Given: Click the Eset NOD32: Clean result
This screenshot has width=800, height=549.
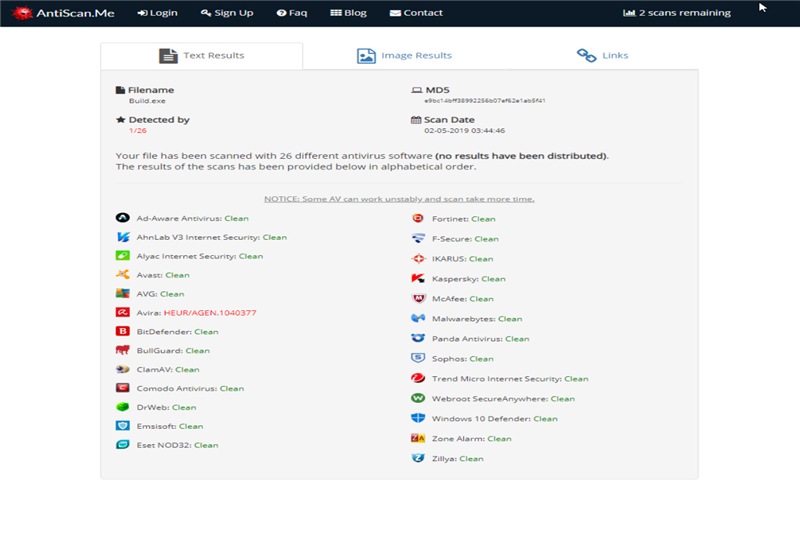Looking at the screenshot, I should tap(177, 445).
